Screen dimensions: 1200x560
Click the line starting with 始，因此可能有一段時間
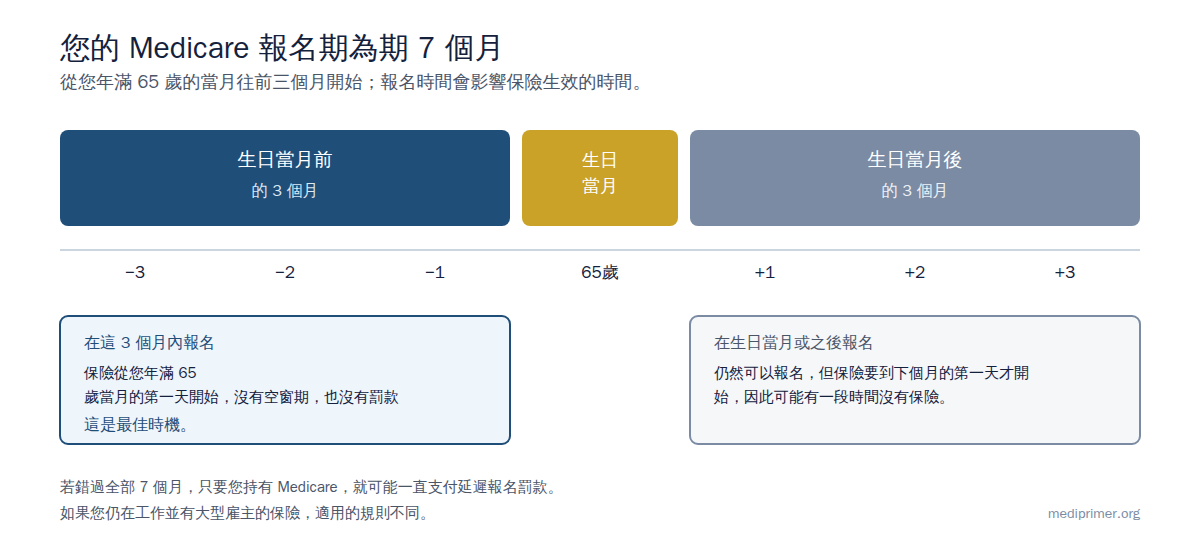click(x=831, y=397)
